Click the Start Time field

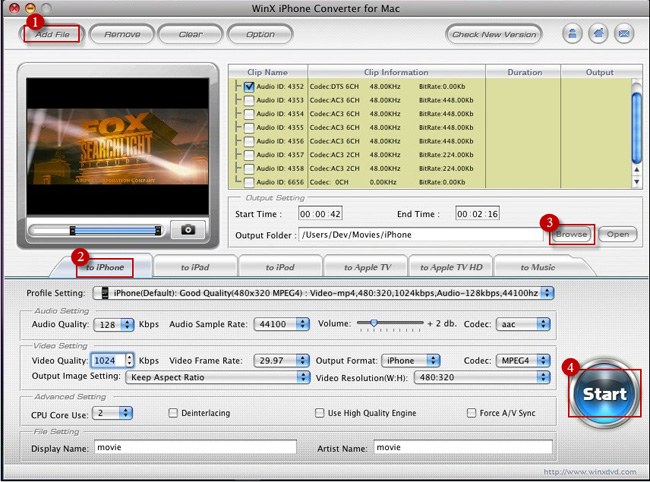(x=320, y=214)
